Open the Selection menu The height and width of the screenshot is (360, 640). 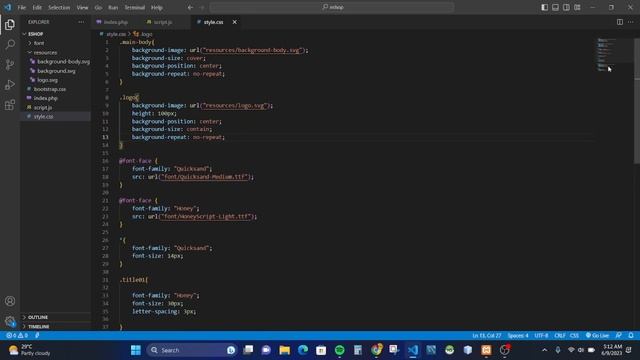[x=59, y=7]
